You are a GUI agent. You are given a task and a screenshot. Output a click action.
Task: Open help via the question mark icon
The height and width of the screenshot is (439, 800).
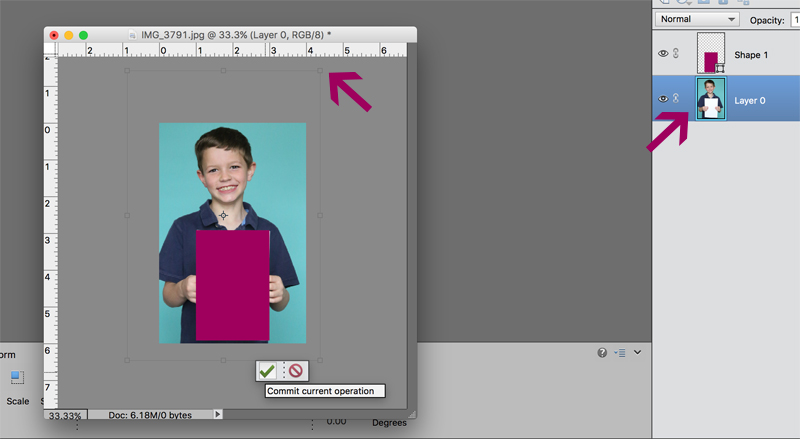coord(602,352)
